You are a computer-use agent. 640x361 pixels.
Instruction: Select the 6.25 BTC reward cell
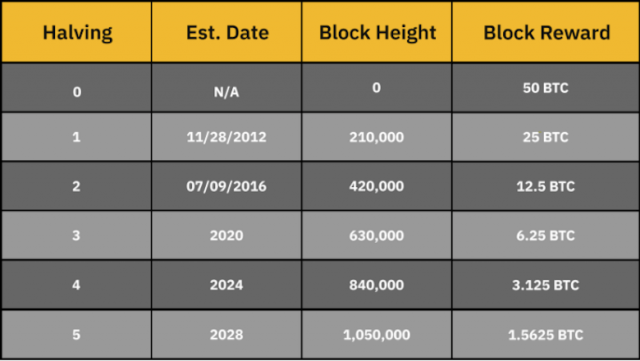546,235
